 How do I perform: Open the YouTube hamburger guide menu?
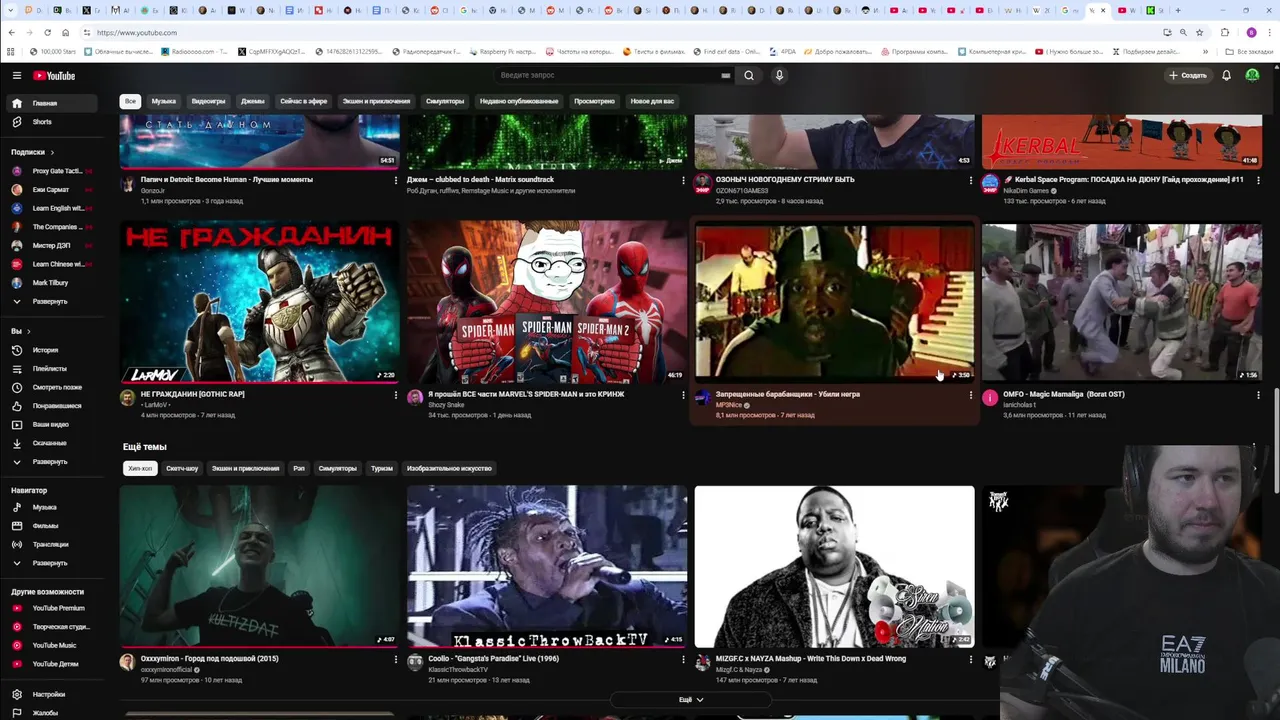pos(17,75)
